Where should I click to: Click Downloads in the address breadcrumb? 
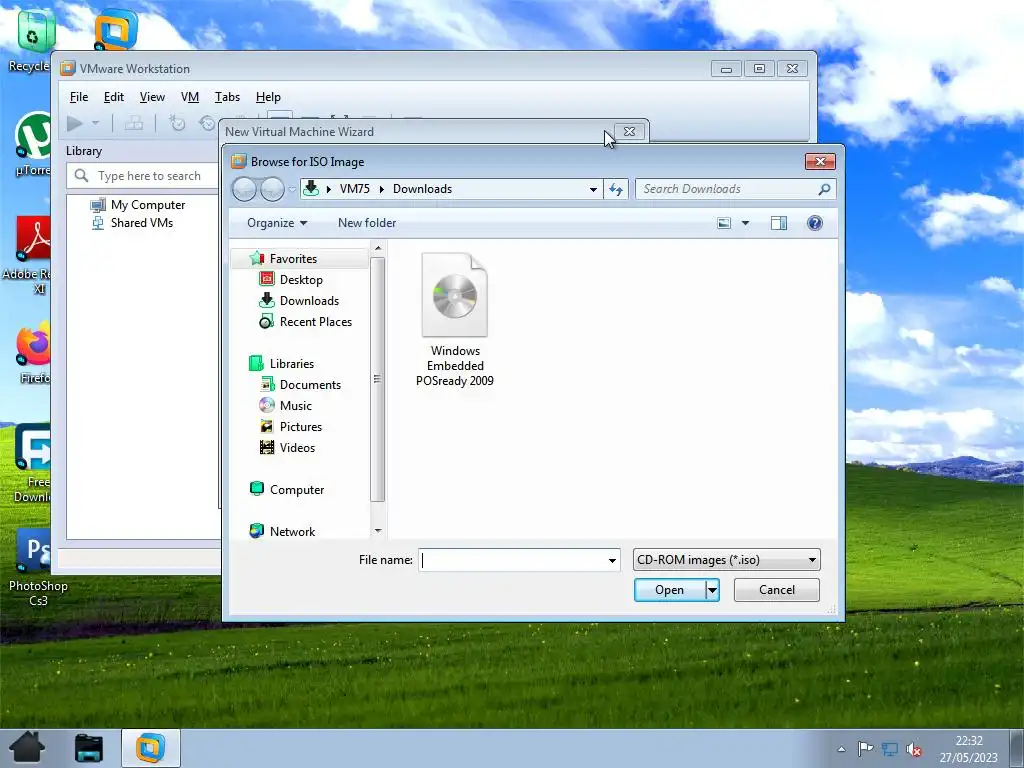tap(423, 189)
